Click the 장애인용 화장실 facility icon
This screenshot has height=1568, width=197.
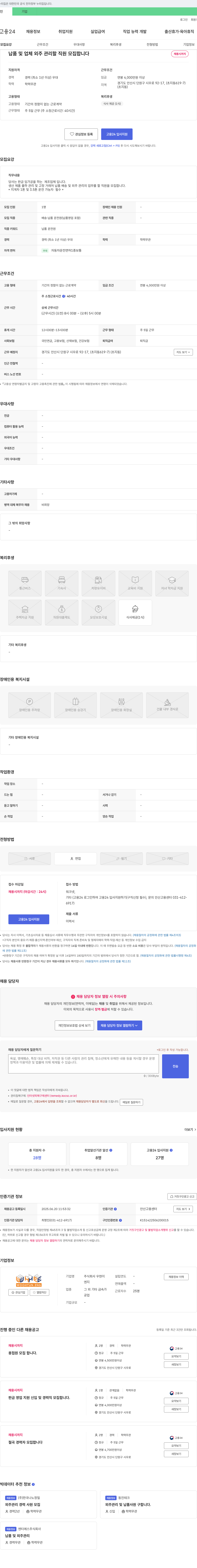tap(121, 705)
